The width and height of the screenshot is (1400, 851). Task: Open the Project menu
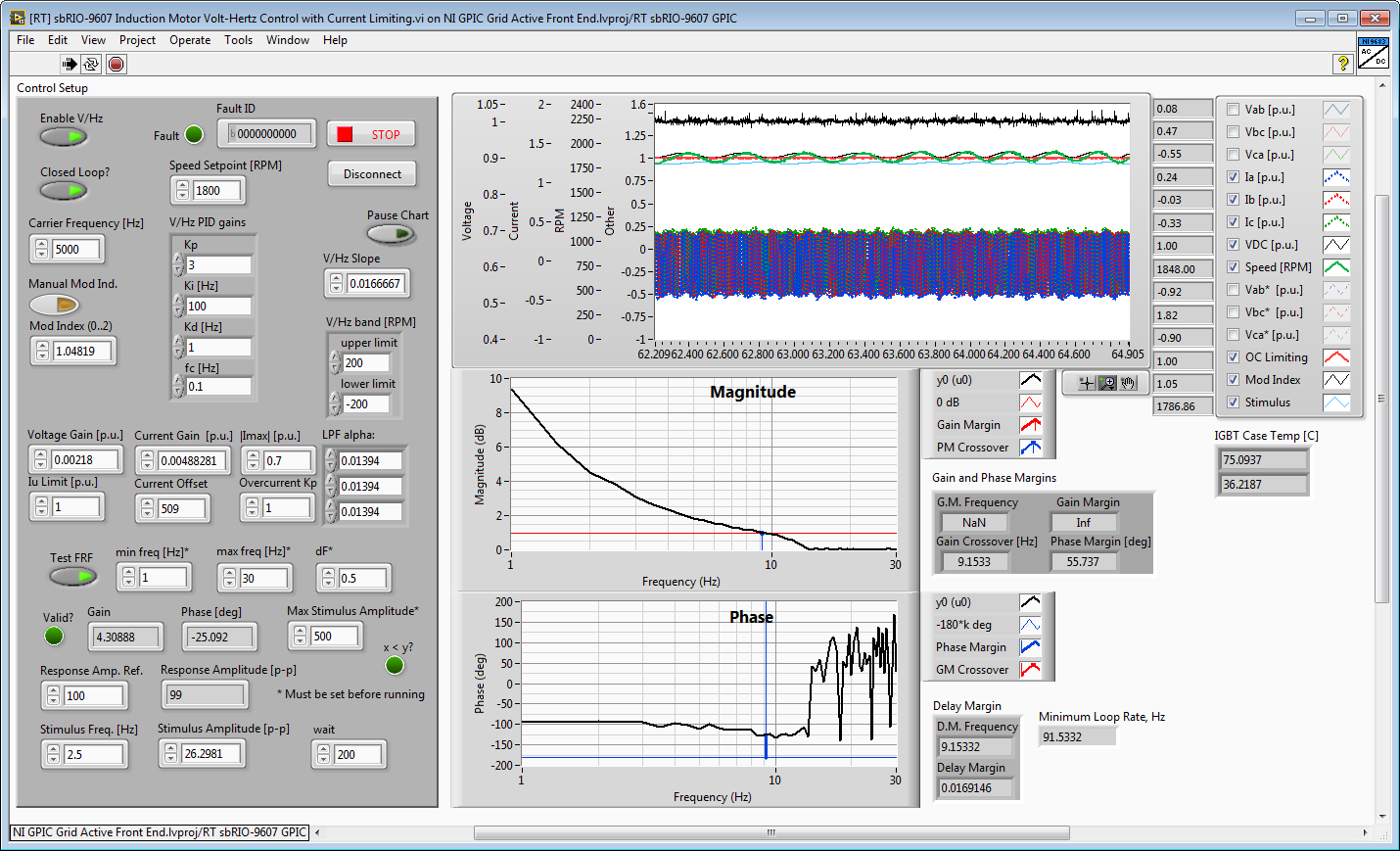137,40
